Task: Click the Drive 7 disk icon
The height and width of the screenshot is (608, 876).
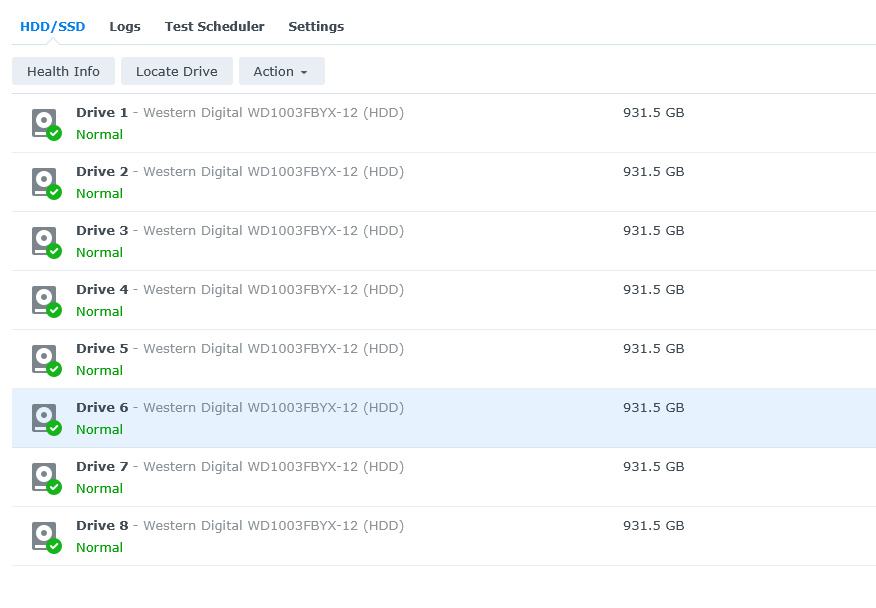Action: [x=44, y=477]
